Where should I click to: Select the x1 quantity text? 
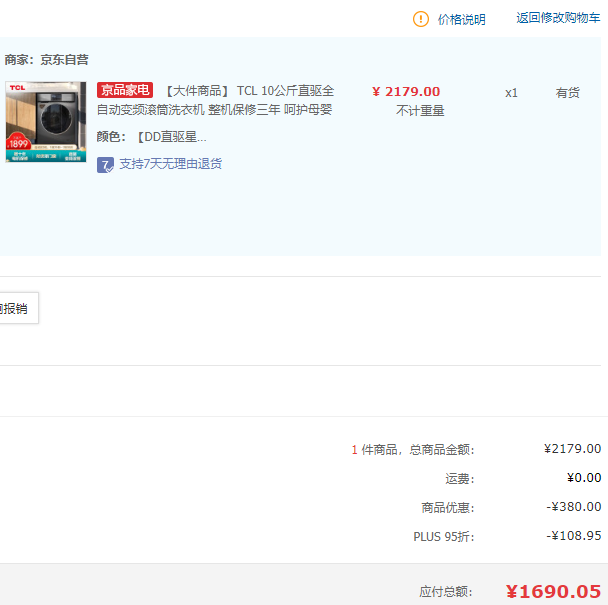tap(511, 93)
